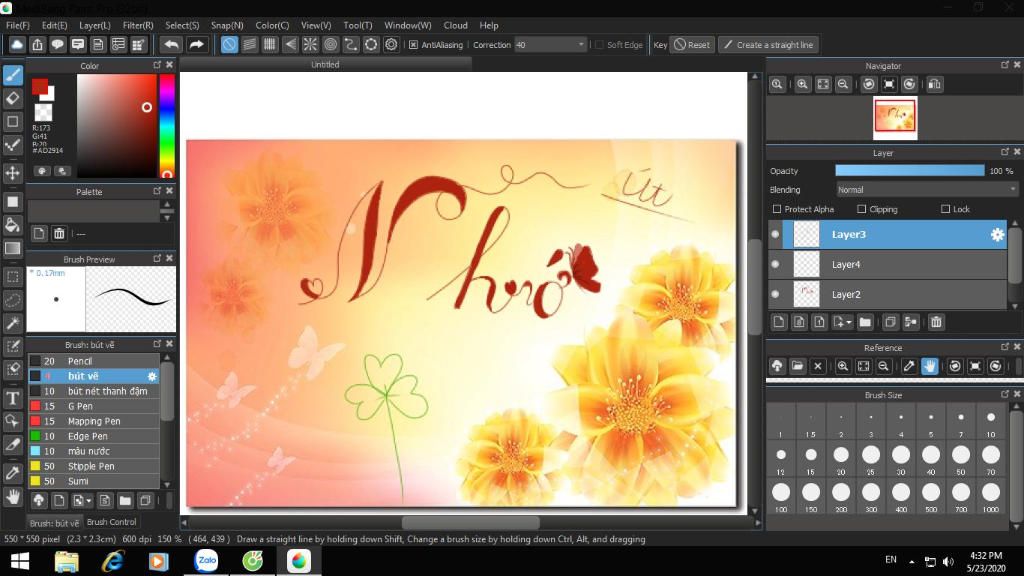
Task: Show hidden system tray icons
Action: [x=912, y=561]
